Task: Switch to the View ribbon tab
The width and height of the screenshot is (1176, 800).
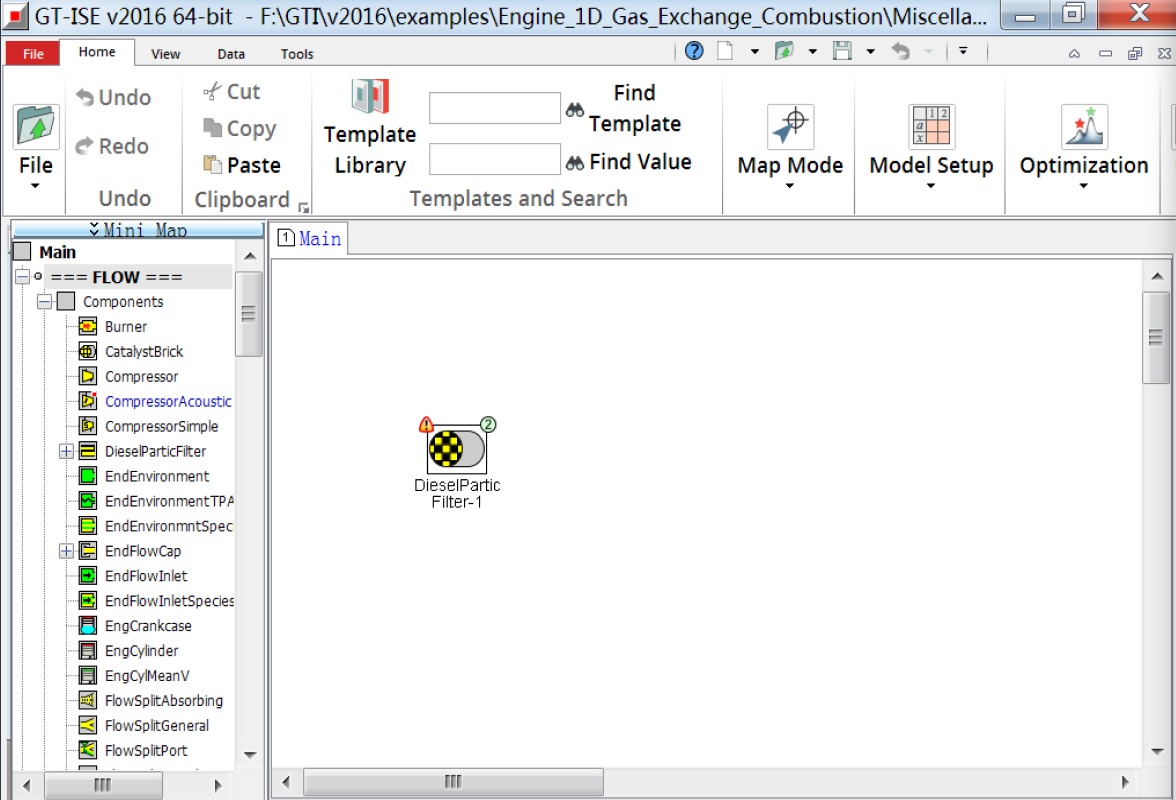Action: (x=165, y=54)
